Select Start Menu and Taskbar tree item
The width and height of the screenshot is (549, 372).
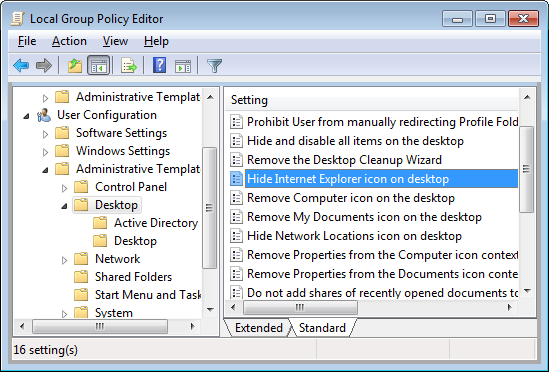click(148, 295)
